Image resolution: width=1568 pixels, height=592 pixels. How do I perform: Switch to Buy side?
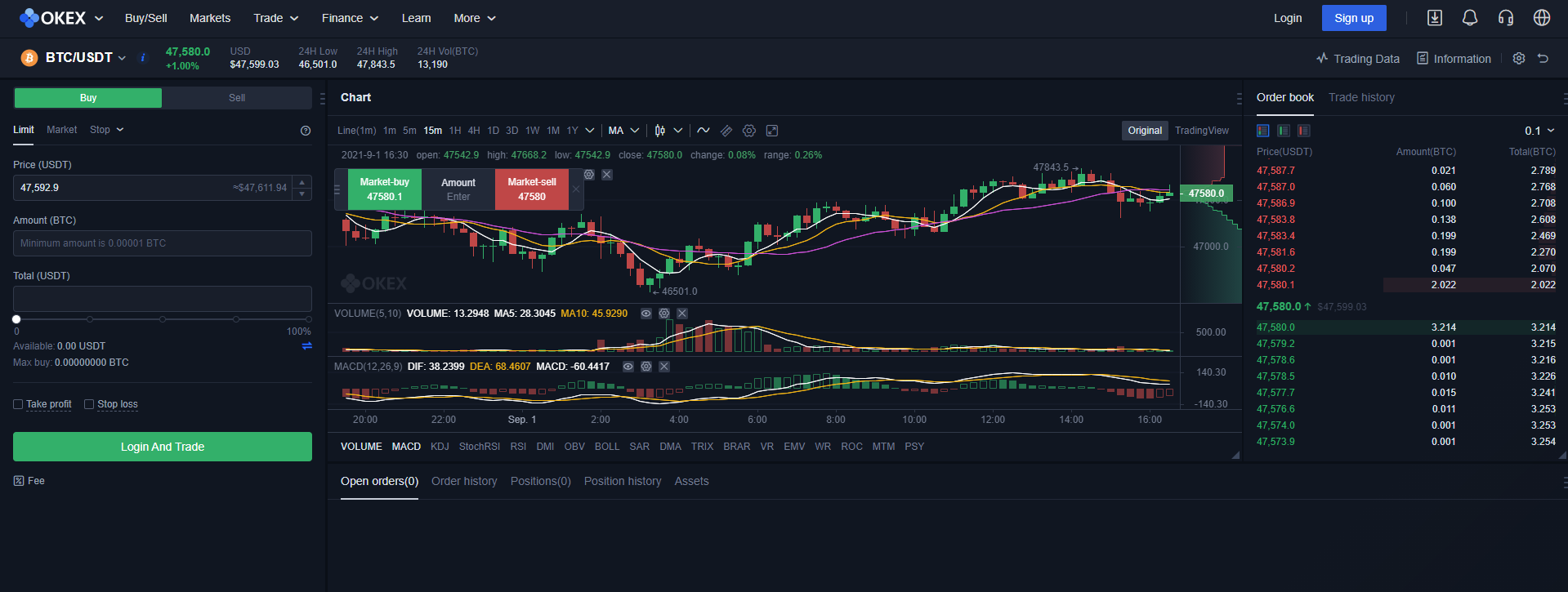coord(88,98)
